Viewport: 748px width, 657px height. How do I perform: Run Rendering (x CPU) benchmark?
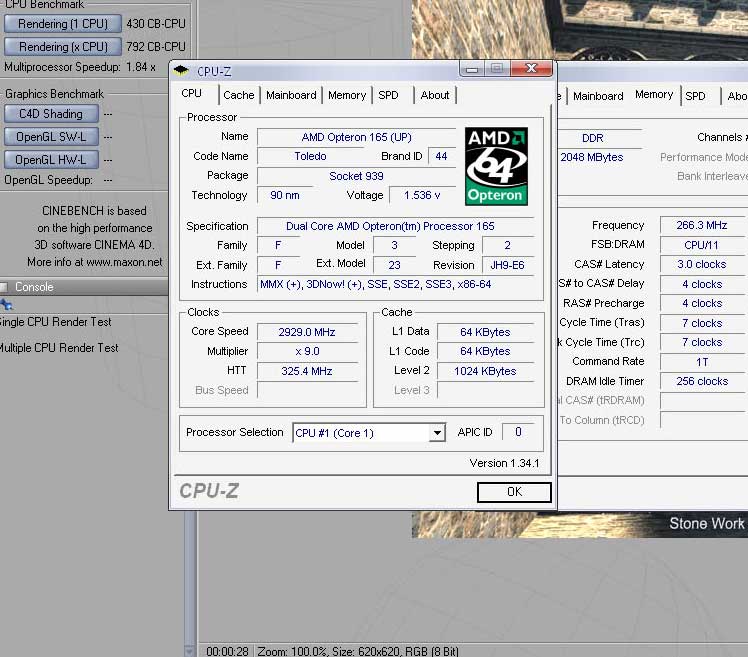tap(63, 46)
